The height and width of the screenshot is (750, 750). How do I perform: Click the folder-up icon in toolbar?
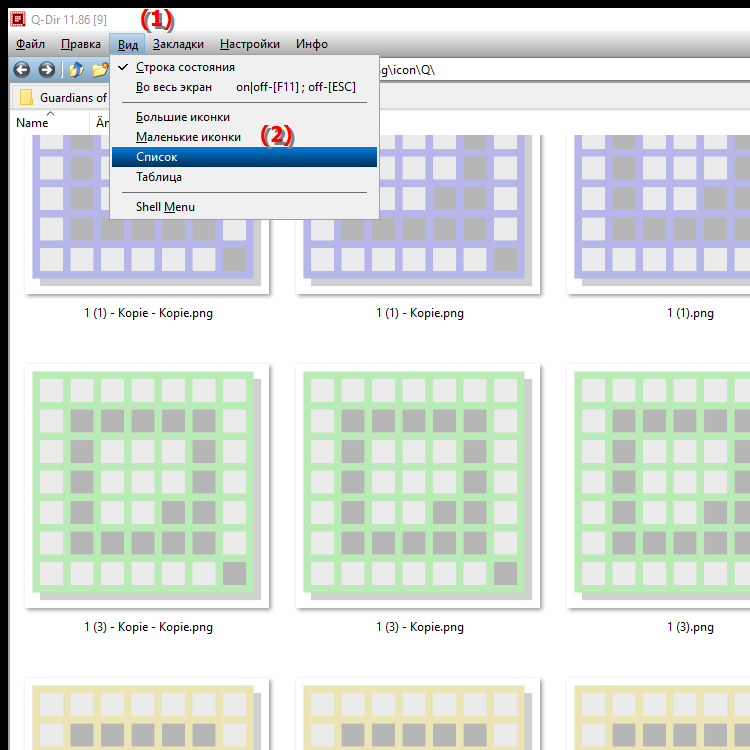(77, 70)
